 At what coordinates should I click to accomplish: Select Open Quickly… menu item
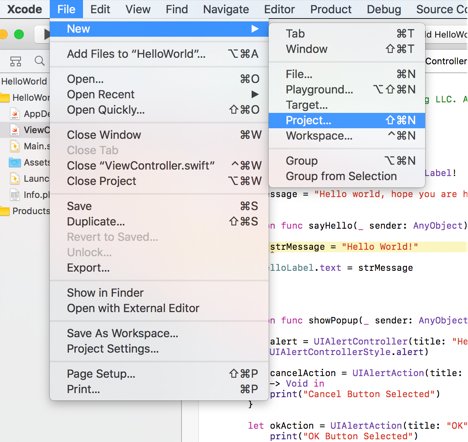tap(159, 110)
